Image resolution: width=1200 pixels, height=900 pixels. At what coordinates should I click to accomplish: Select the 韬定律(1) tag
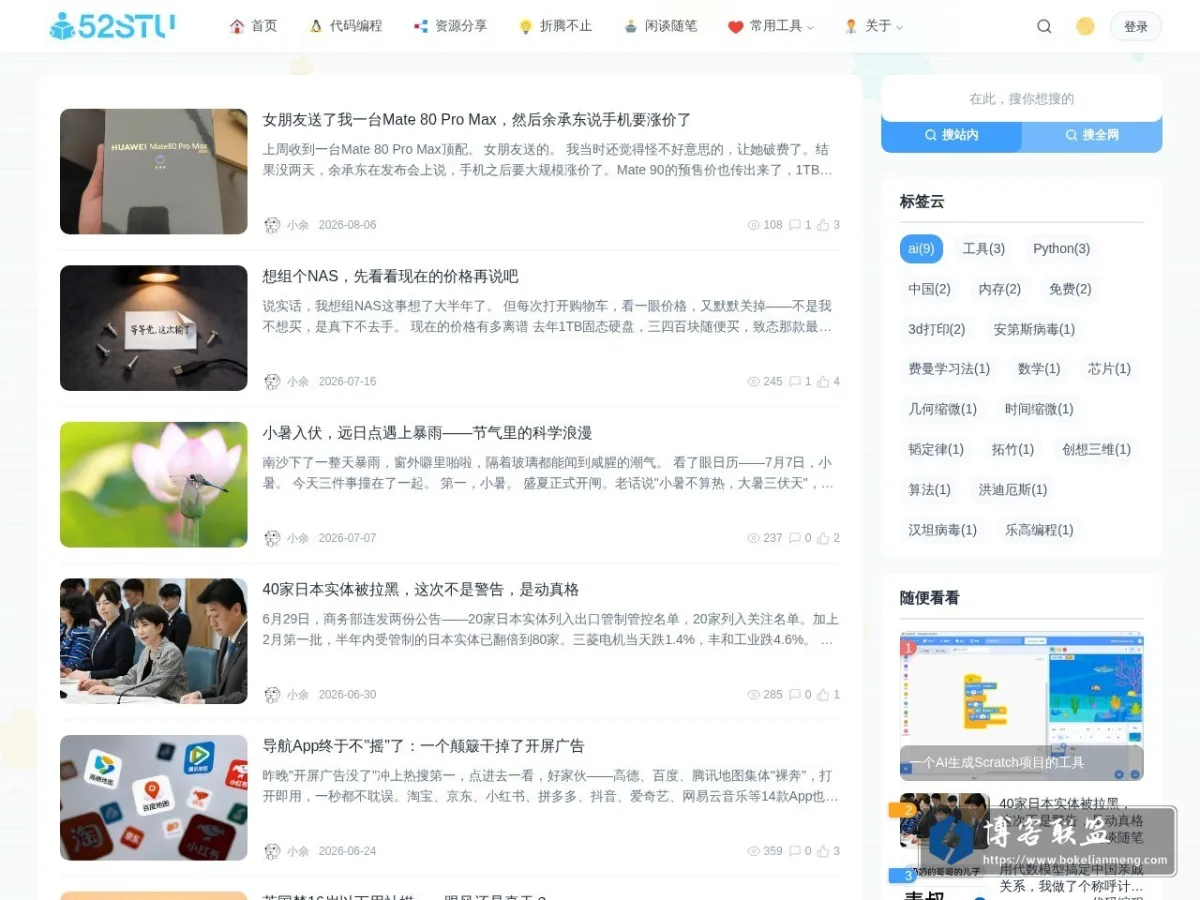click(x=936, y=449)
